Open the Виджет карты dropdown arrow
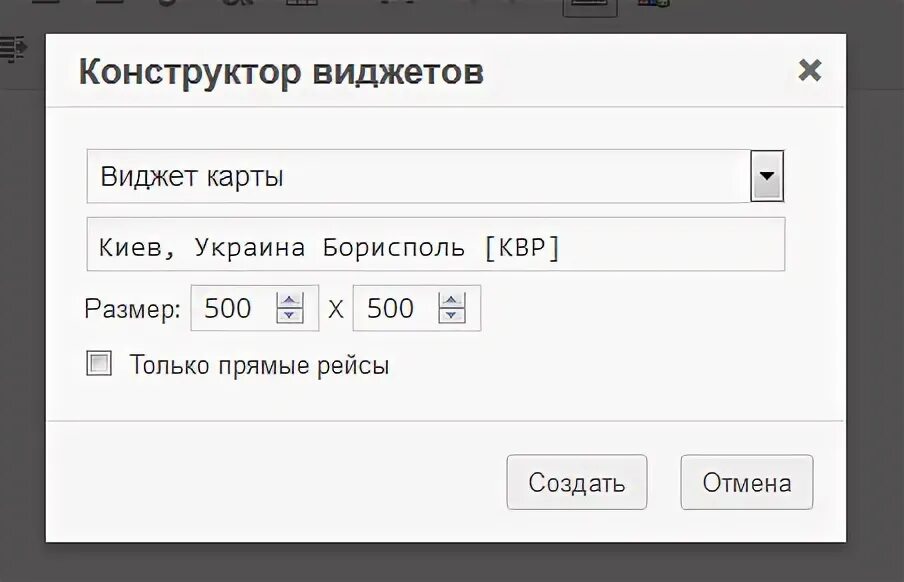904x582 pixels. point(767,176)
